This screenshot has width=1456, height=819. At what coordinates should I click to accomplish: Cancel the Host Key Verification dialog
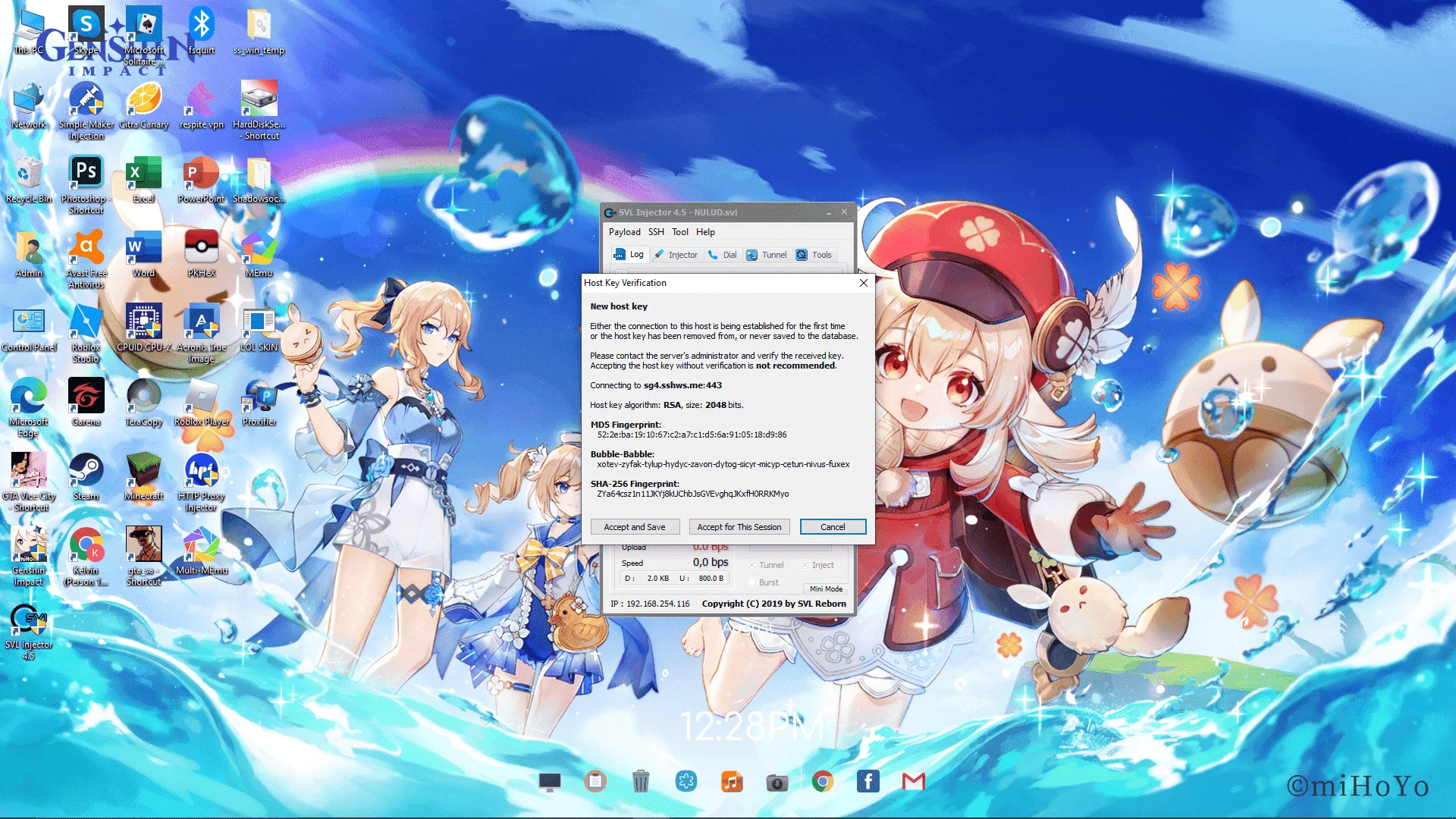tap(833, 527)
